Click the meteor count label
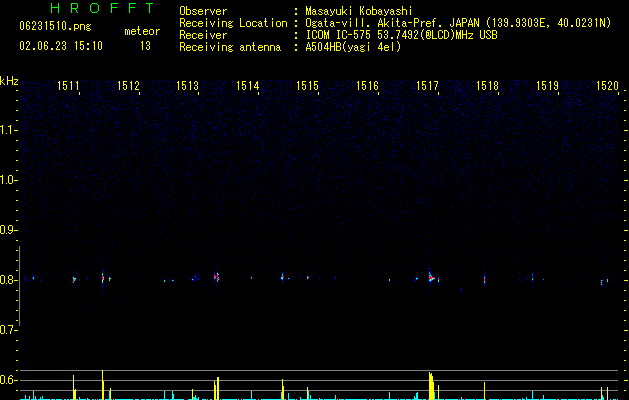The height and width of the screenshot is (400, 629). pyautogui.click(x=142, y=31)
